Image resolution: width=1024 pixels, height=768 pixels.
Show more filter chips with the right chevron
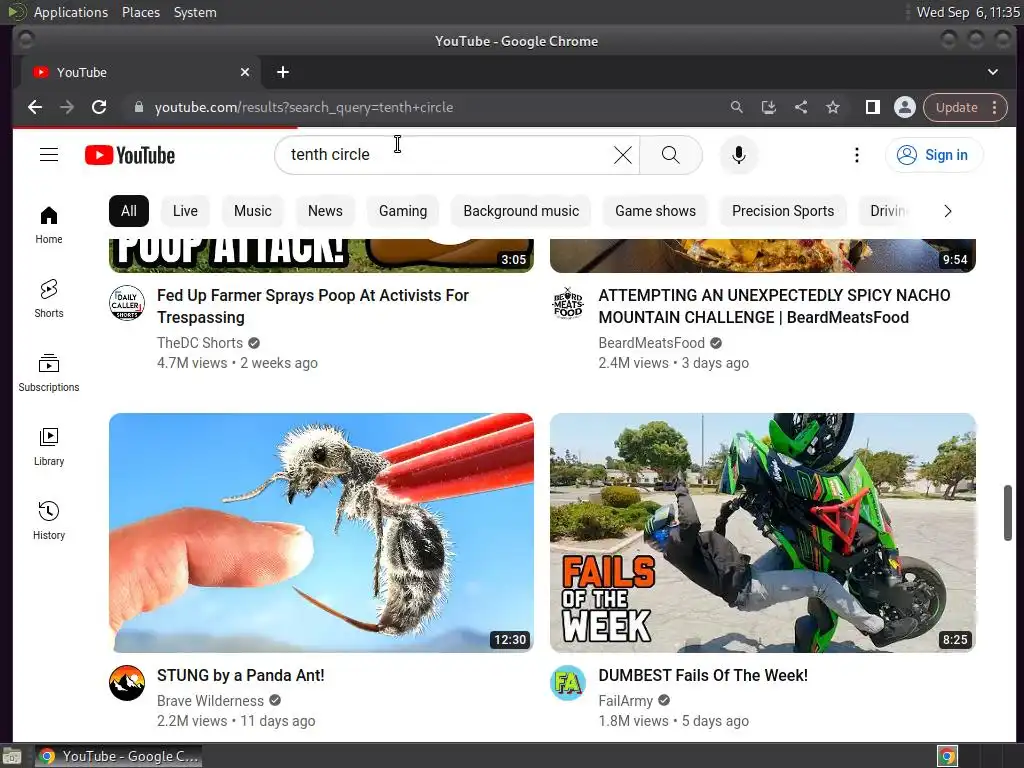pos(948,211)
